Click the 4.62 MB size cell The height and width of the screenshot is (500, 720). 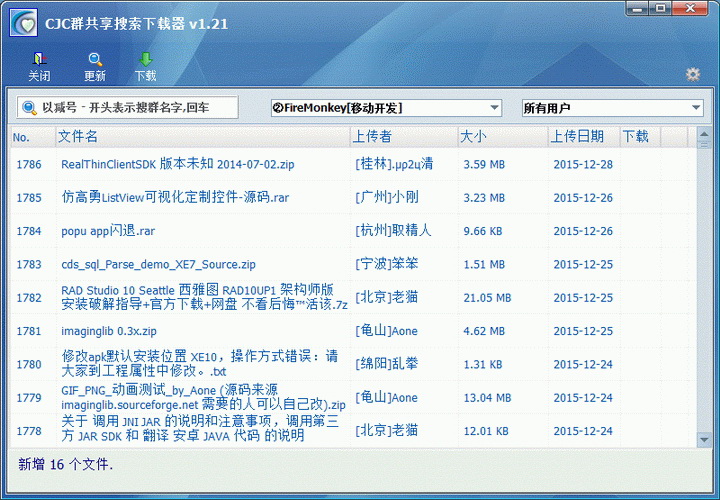484,331
